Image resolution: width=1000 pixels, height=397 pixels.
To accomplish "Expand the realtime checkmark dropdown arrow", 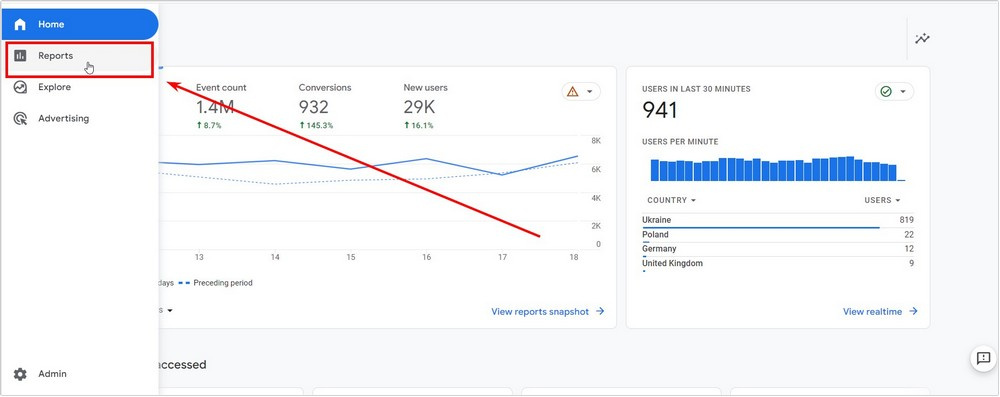I will click(903, 92).
